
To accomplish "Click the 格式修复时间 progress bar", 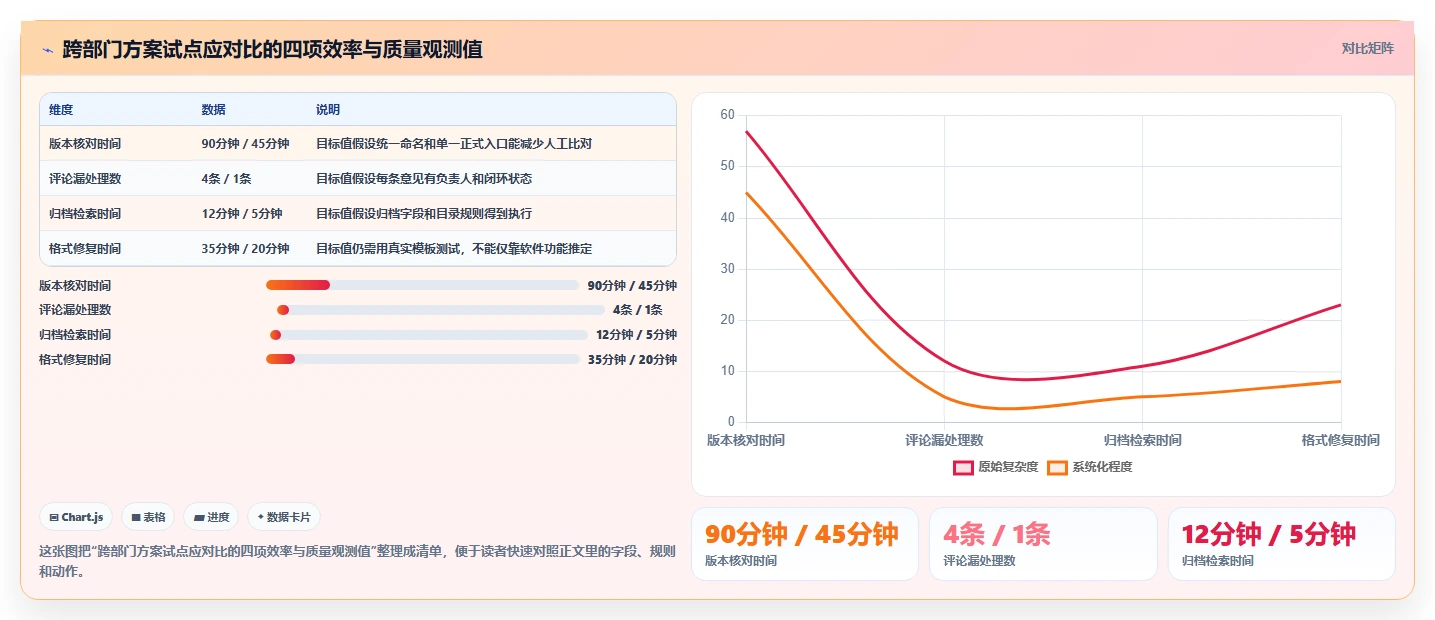I will 422,359.
